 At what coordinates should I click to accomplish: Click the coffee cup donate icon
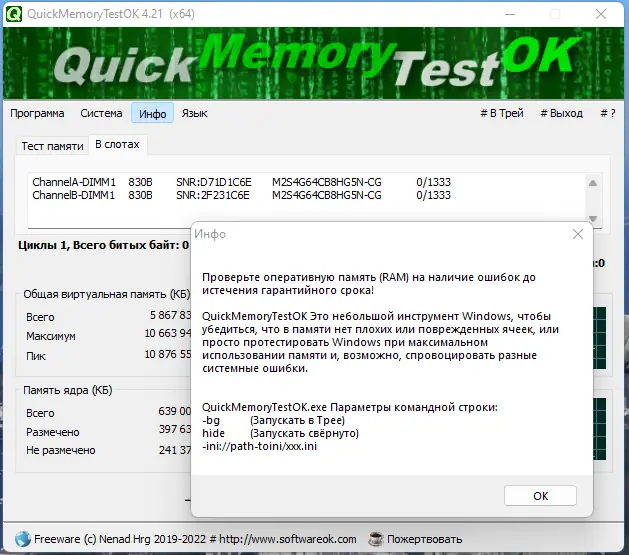(375, 539)
